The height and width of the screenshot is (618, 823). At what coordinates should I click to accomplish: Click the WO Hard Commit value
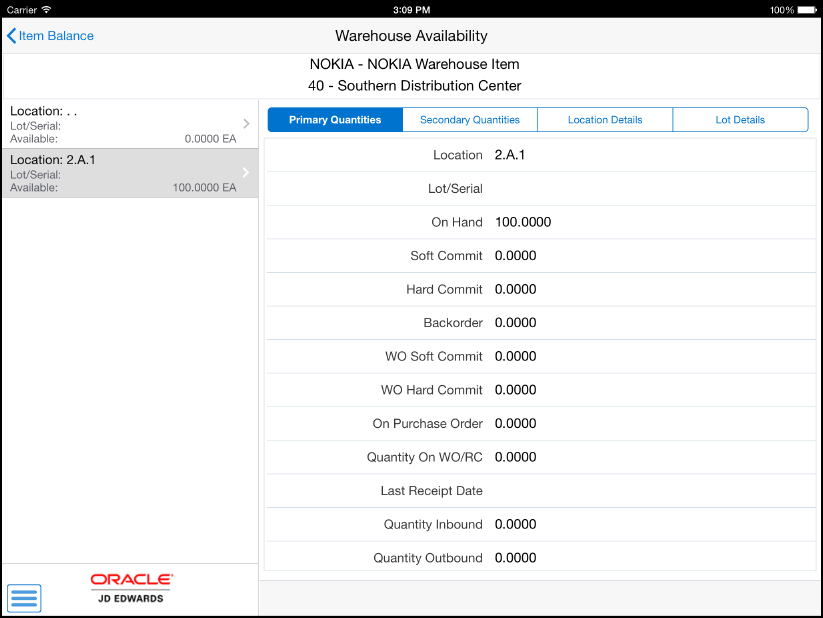515,390
